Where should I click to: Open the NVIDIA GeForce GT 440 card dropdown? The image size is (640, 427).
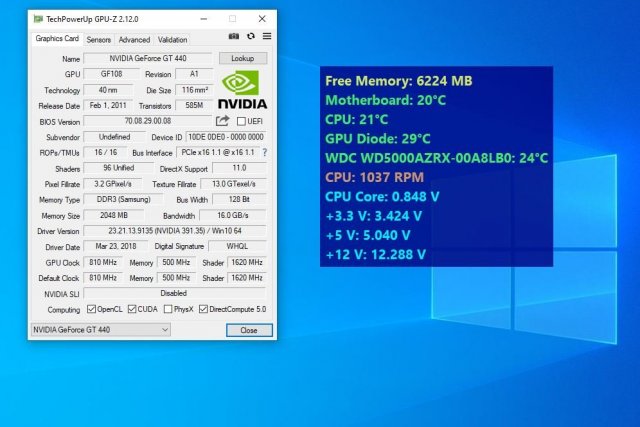101,329
